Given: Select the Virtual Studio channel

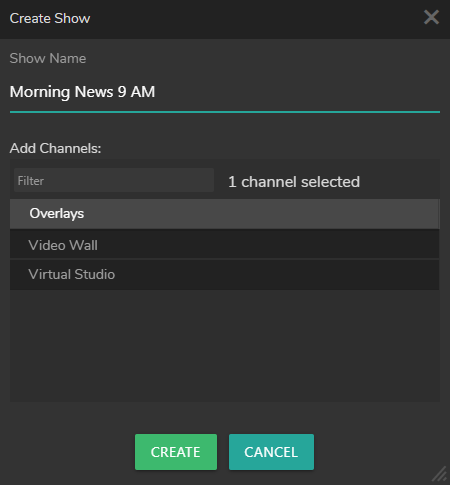Looking at the screenshot, I should [225, 275].
